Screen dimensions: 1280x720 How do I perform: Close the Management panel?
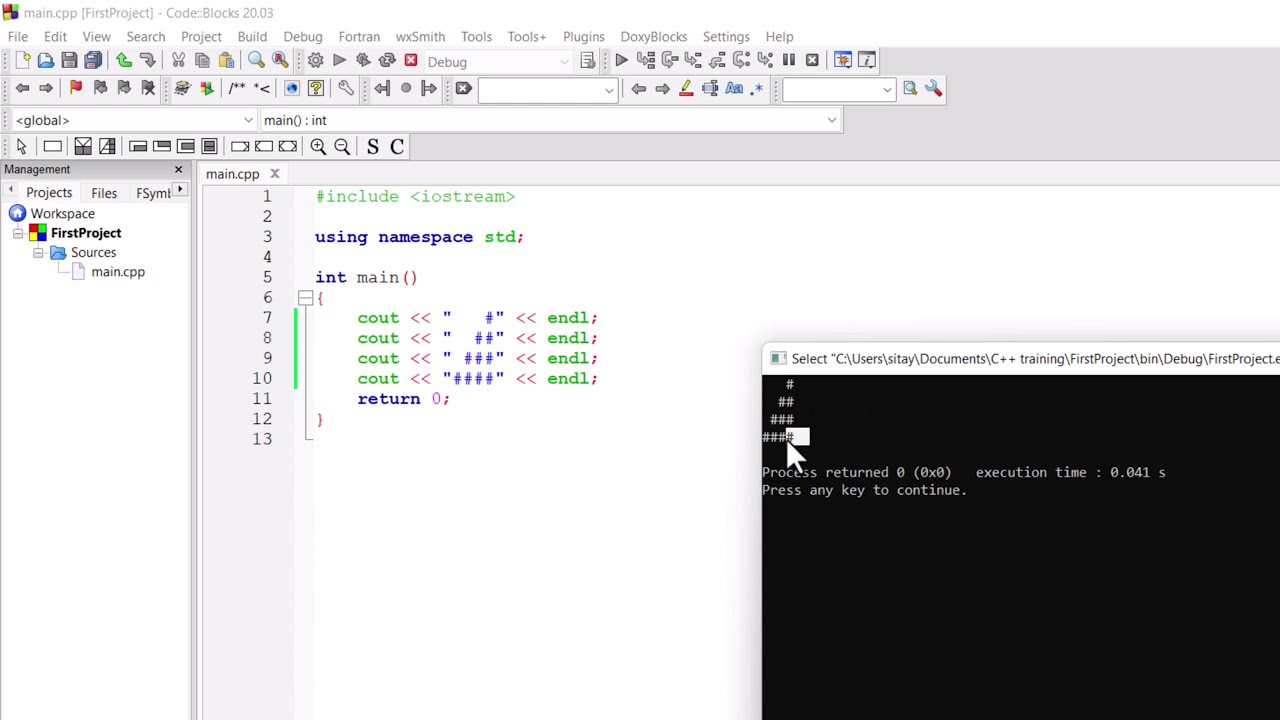click(179, 169)
